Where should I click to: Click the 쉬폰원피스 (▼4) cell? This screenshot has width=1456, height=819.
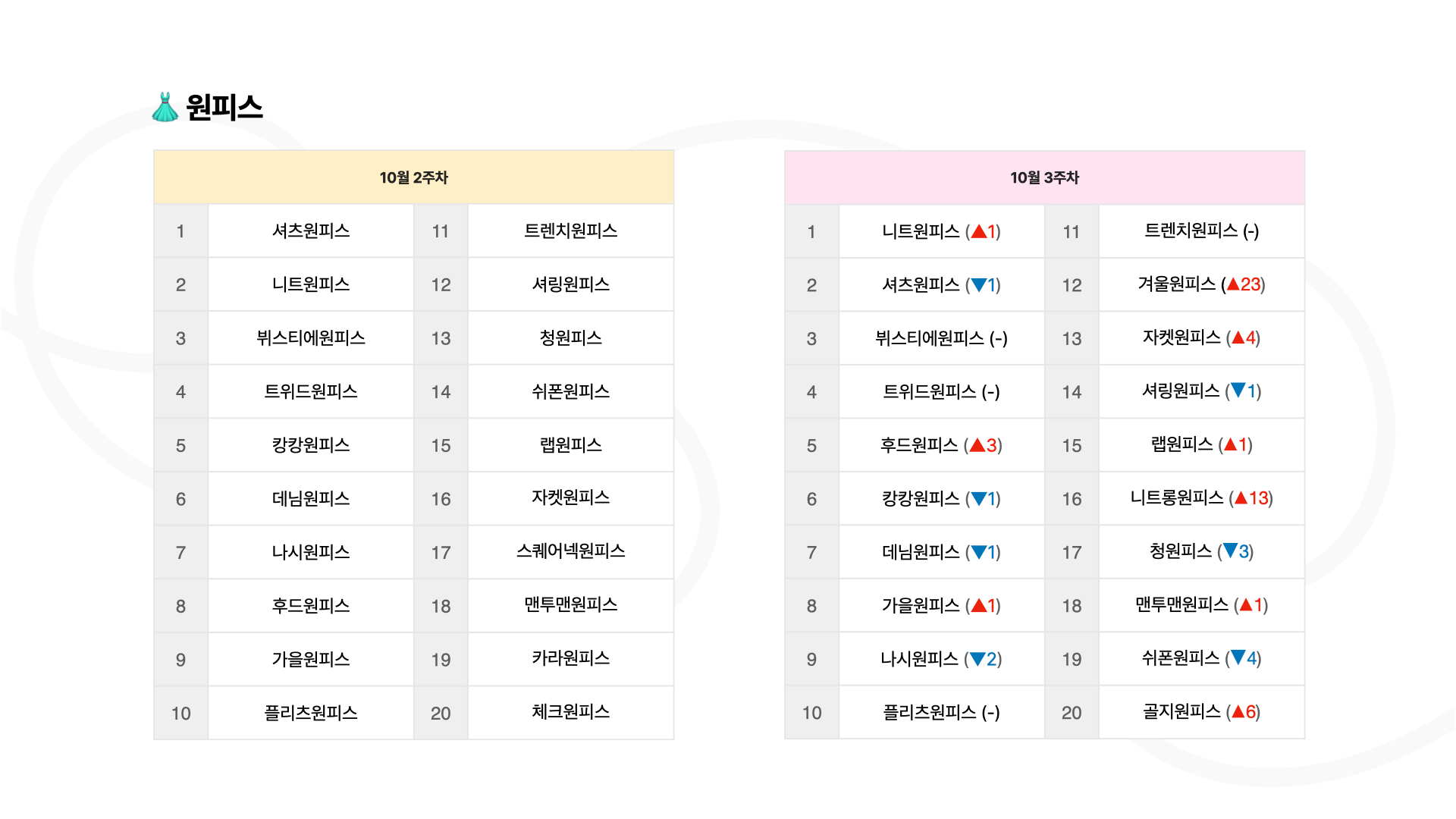1202,658
